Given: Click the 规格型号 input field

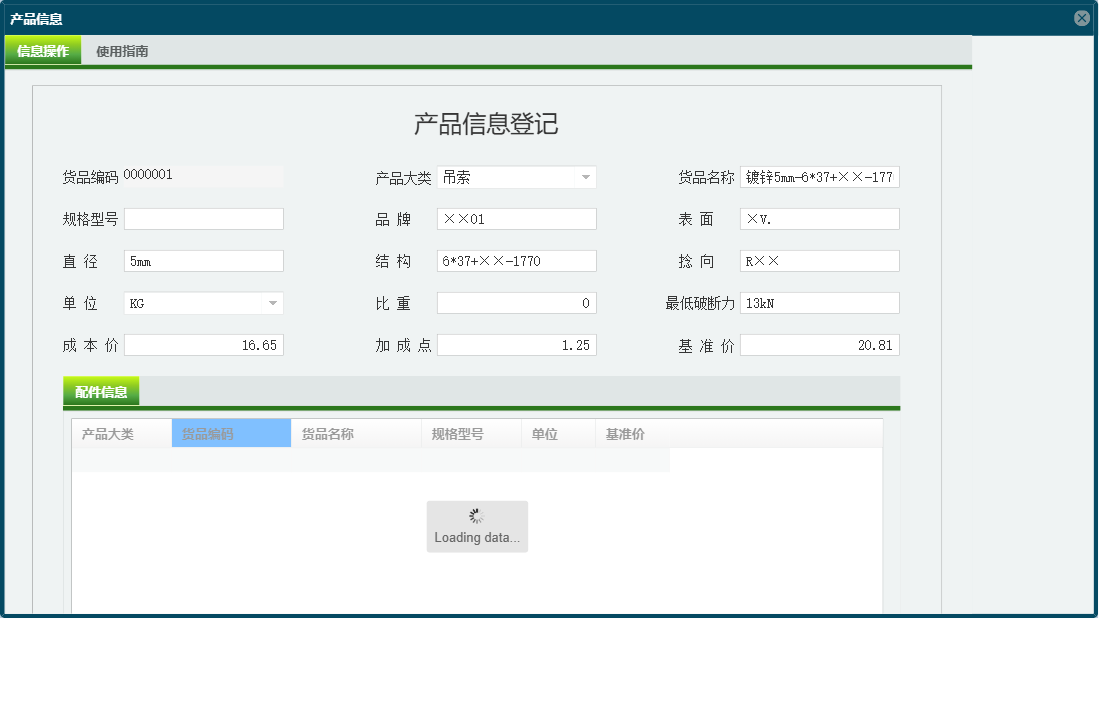Looking at the screenshot, I should coord(204,218).
